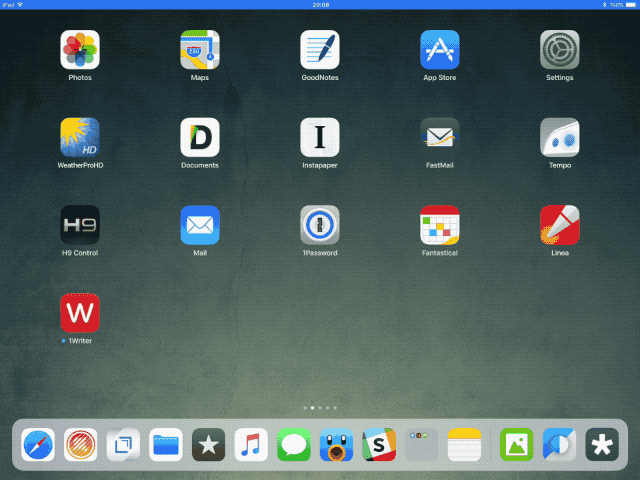Viewport: 640px width, 480px height.
Task: Open the Files app in the dock
Action: [166, 444]
